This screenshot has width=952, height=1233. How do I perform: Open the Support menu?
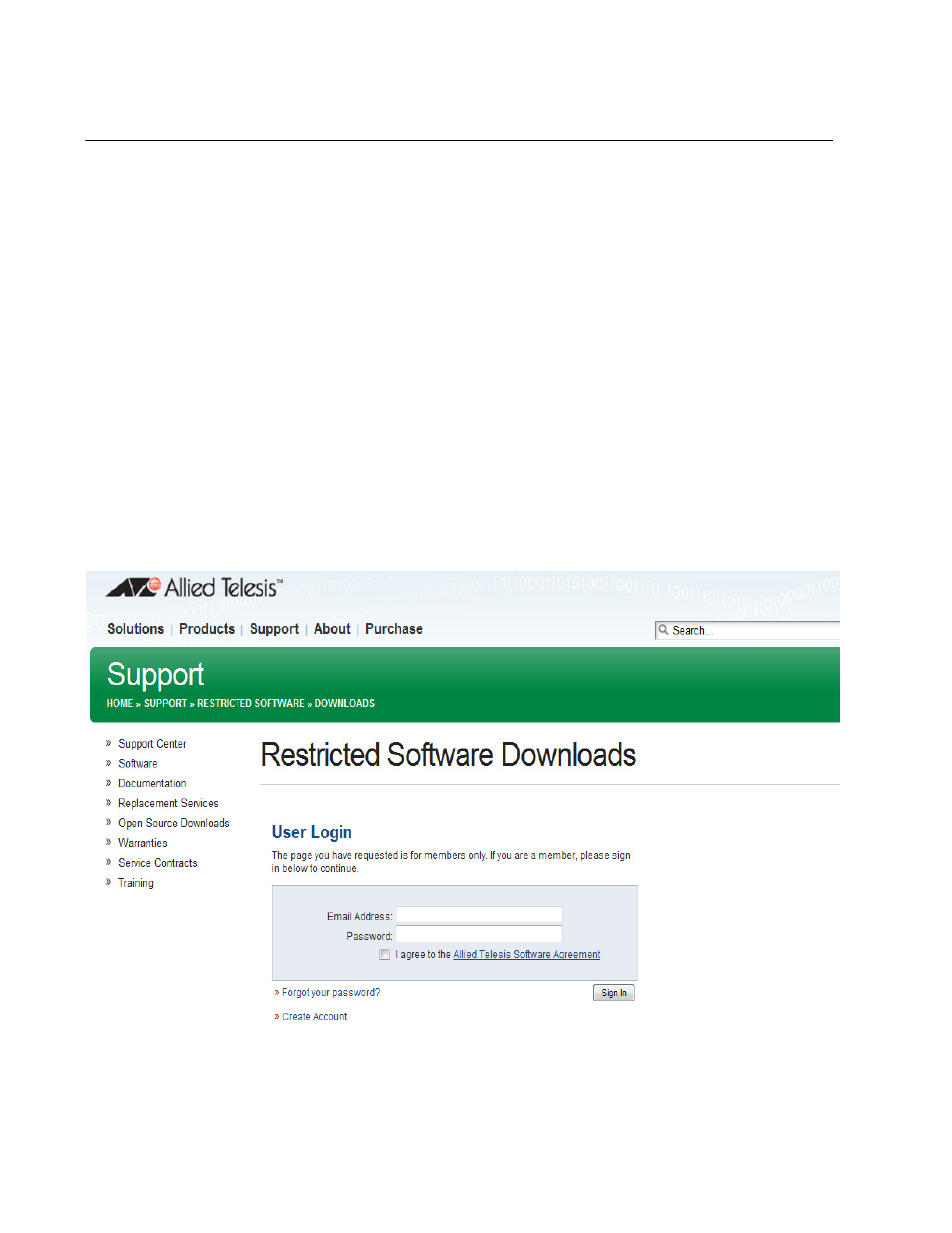[274, 629]
